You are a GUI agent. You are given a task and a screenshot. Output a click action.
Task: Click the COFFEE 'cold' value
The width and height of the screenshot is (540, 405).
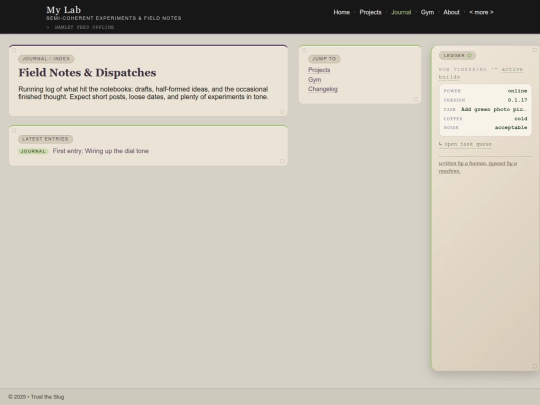click(x=521, y=118)
